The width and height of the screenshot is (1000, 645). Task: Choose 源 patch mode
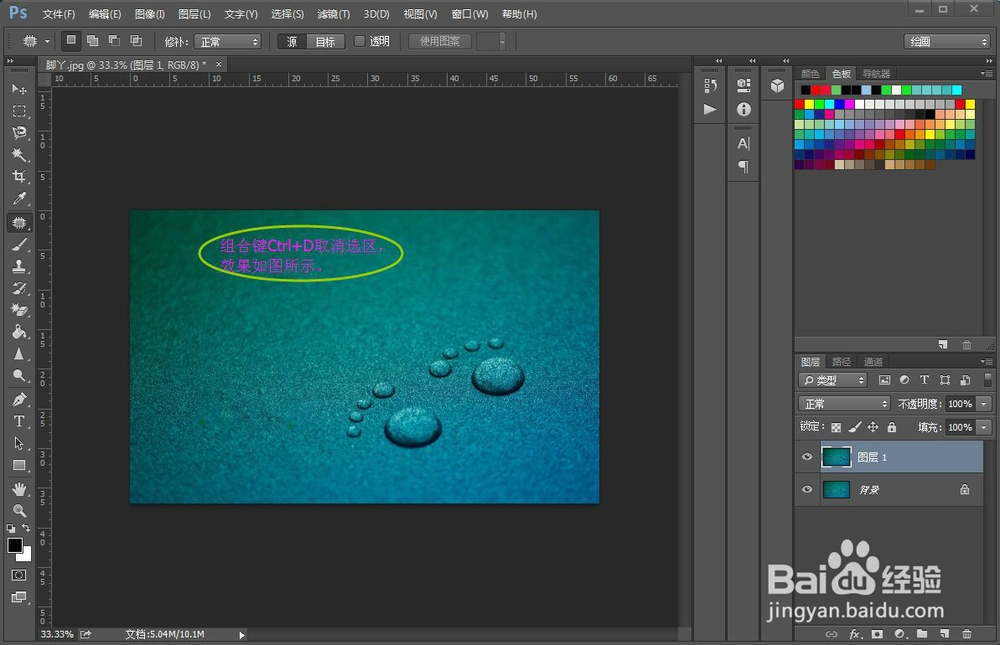click(x=292, y=41)
